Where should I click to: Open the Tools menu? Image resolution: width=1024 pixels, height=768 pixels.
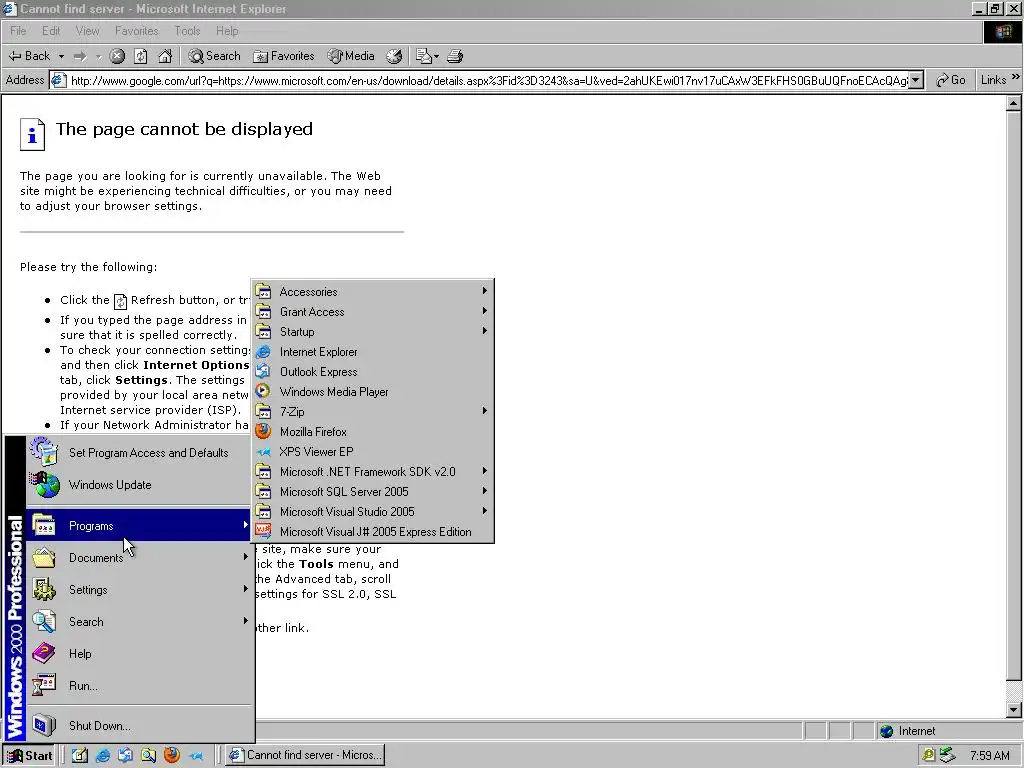[187, 31]
